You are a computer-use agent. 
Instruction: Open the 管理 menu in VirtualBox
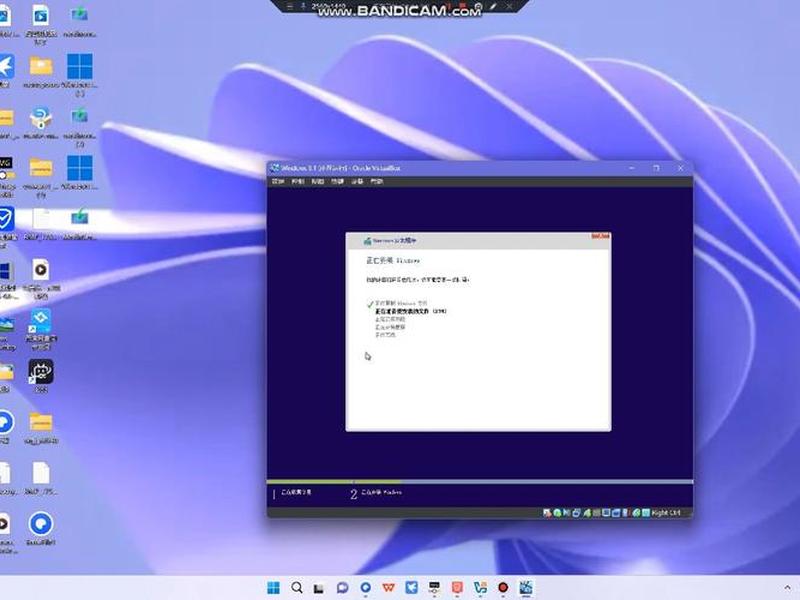[278, 182]
